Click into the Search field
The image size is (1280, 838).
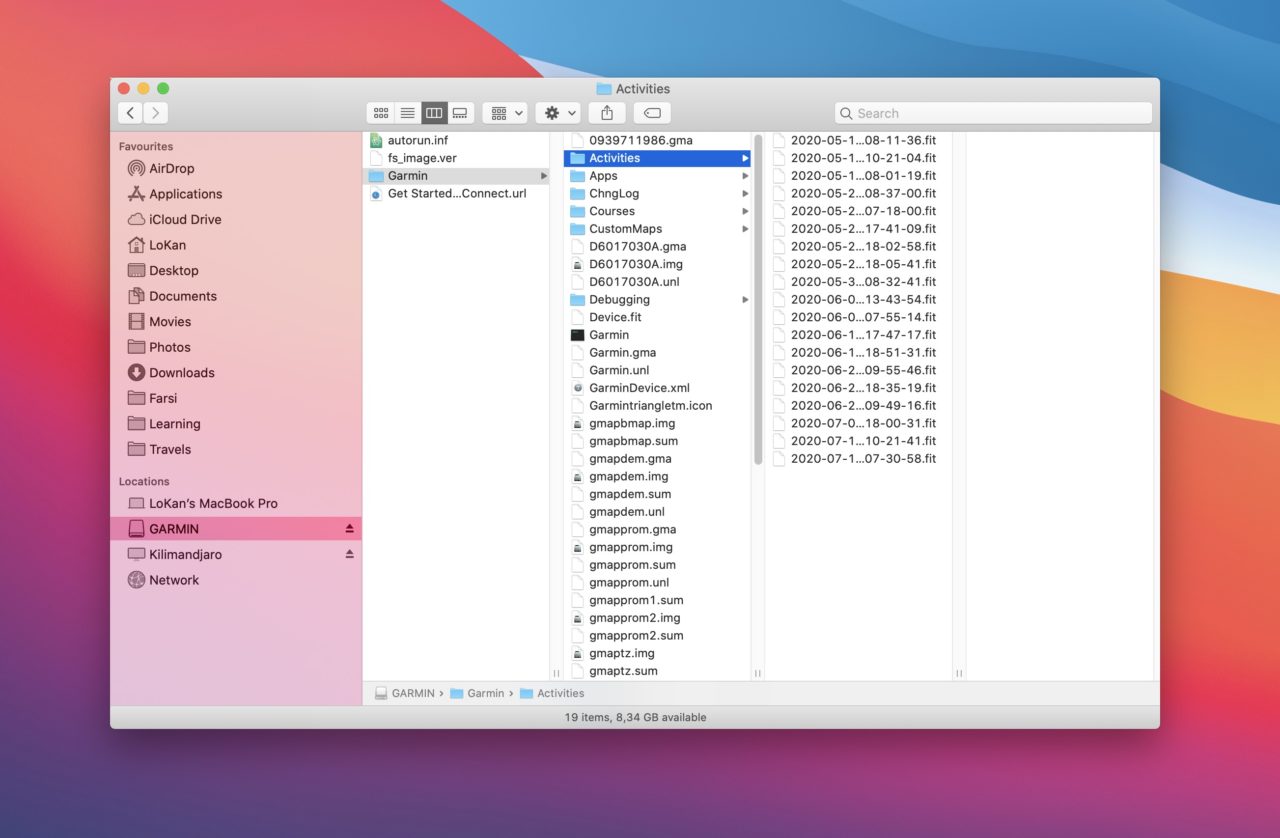(x=993, y=113)
